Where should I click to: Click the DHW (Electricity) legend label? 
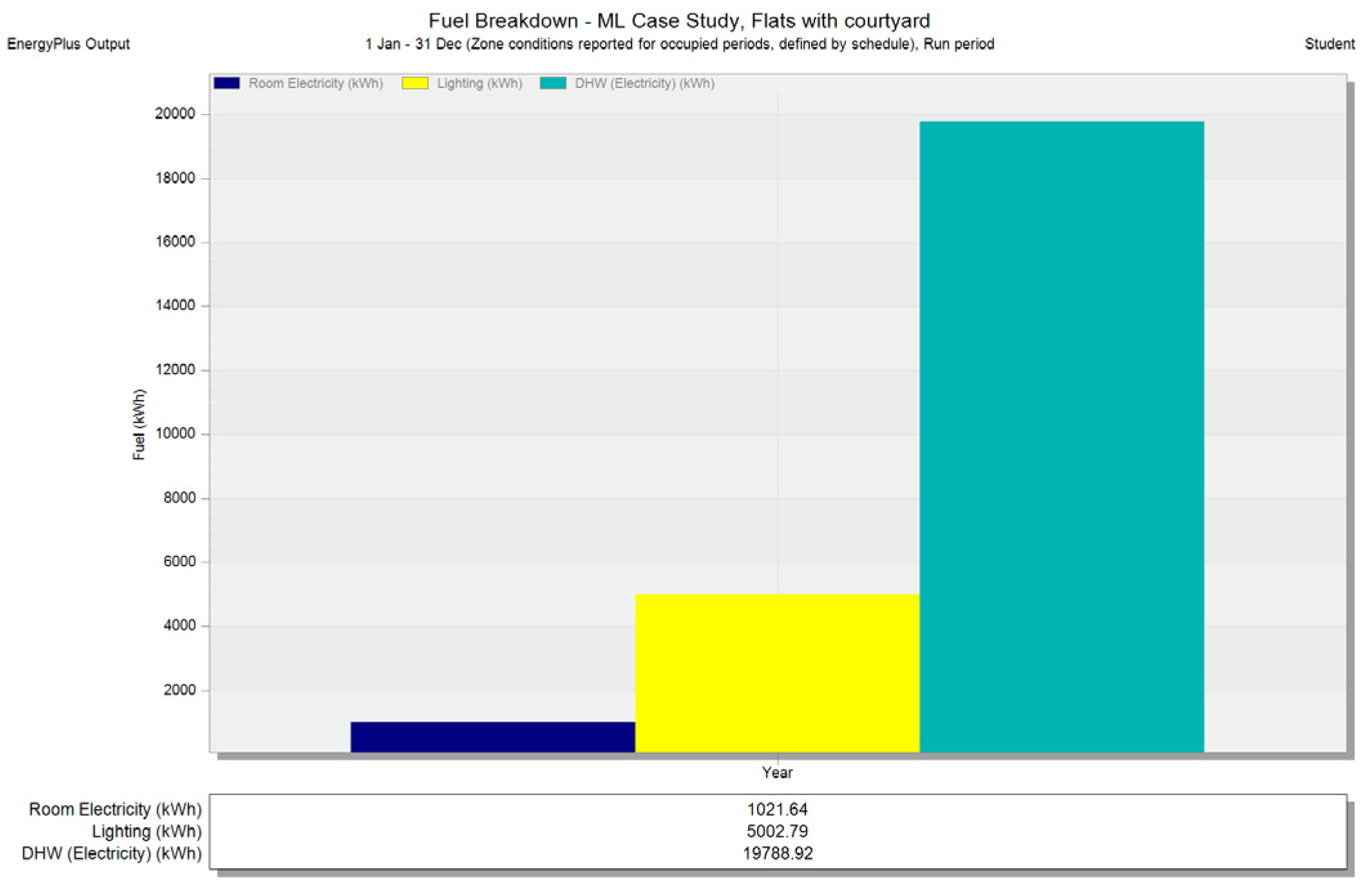tap(644, 84)
